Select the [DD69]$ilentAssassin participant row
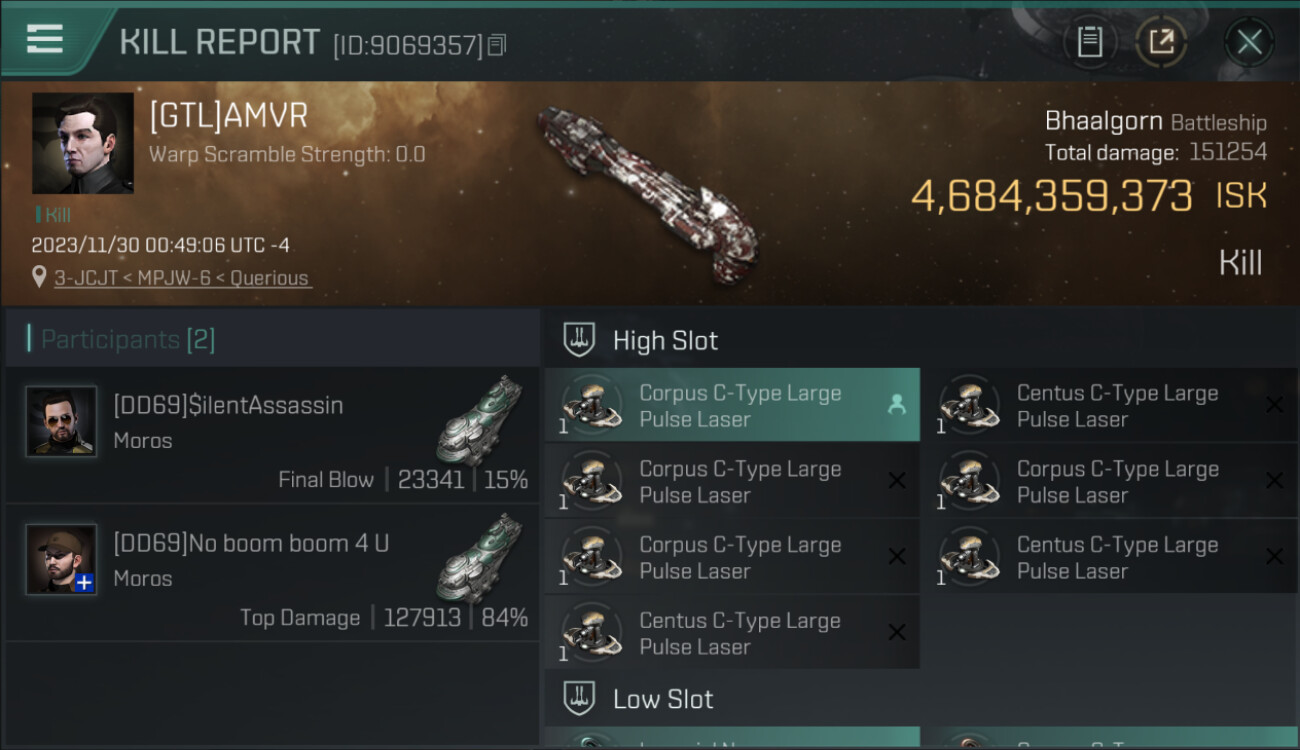 coord(272,435)
